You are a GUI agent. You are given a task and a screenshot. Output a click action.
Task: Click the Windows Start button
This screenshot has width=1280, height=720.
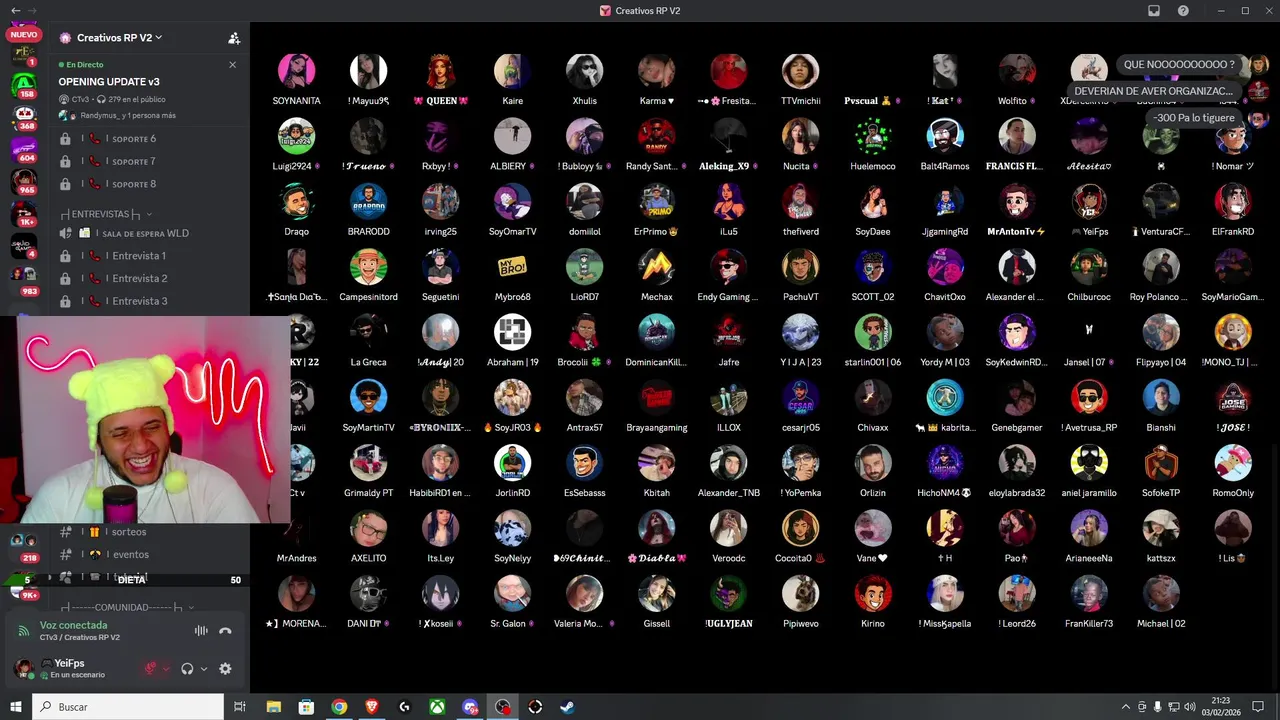point(16,707)
